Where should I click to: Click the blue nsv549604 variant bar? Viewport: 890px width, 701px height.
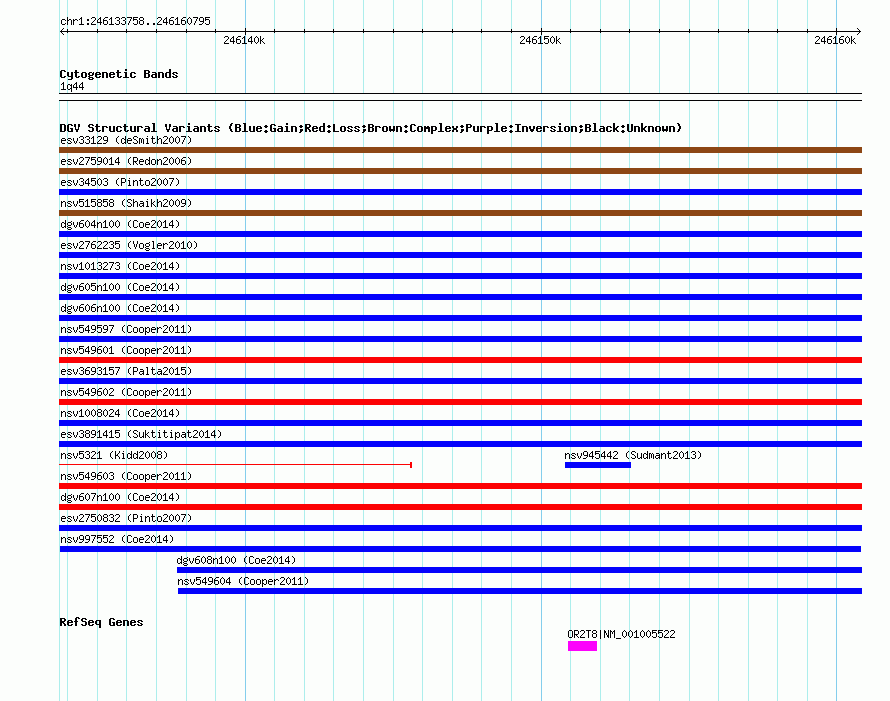tap(520, 591)
